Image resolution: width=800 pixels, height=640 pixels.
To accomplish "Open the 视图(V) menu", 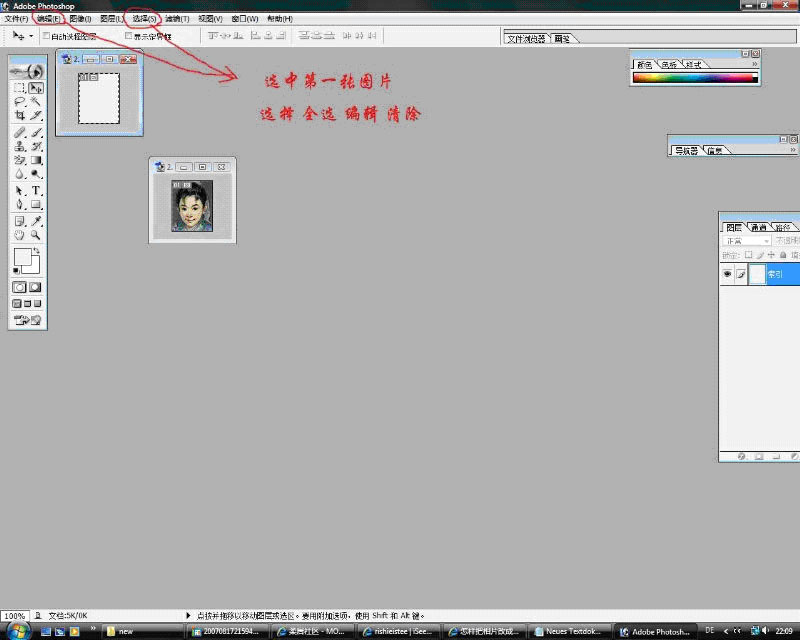I will 210,19.
